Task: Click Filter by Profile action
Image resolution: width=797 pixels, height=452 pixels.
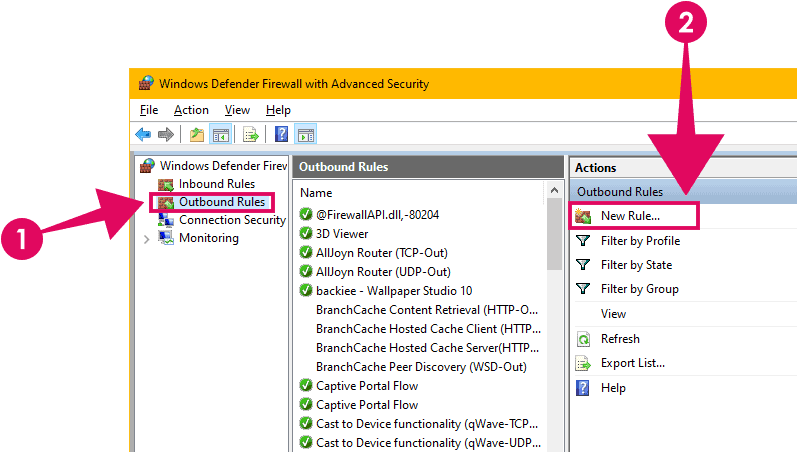Action: coord(640,241)
